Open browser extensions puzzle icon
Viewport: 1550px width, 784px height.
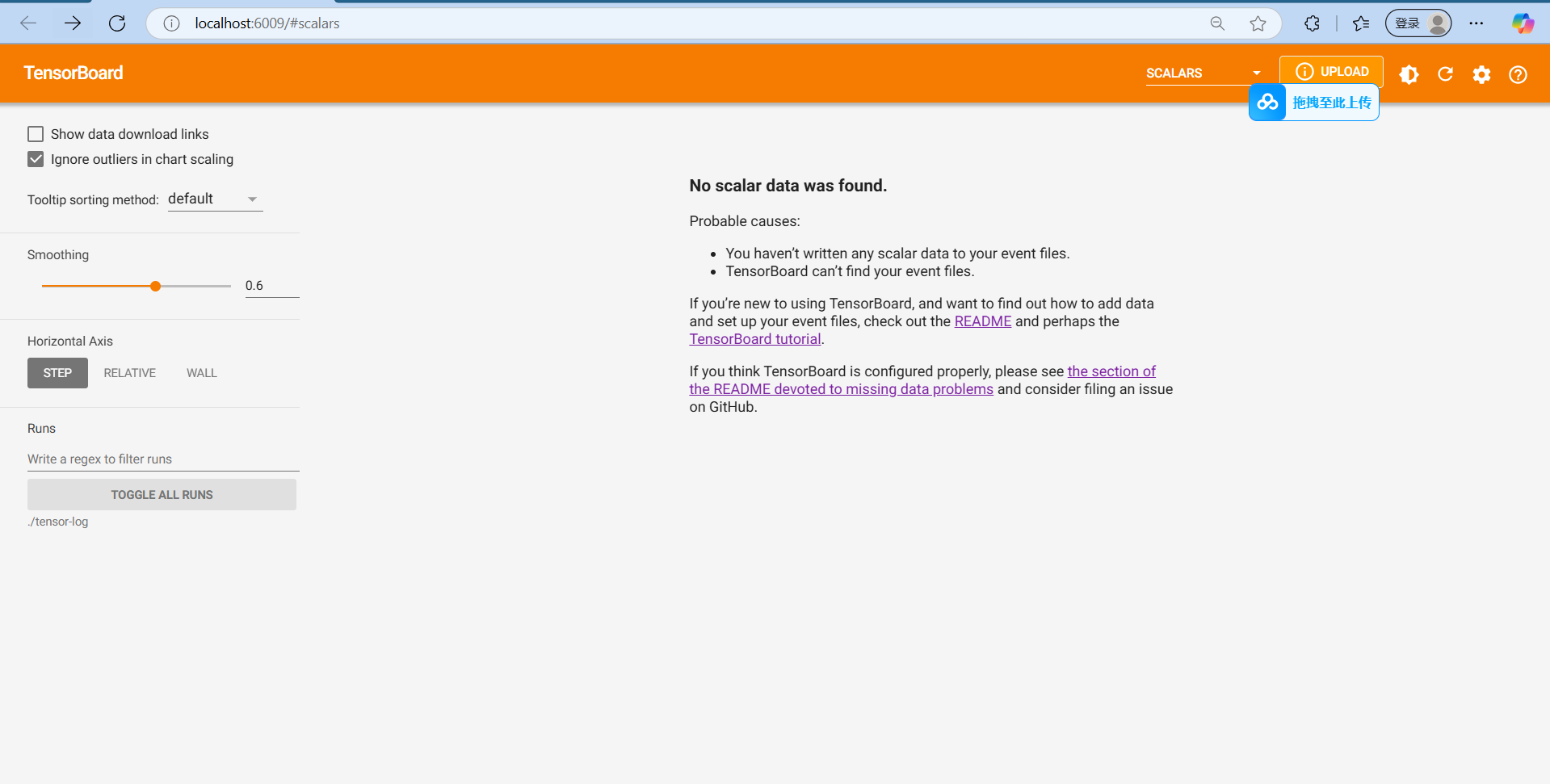click(x=1312, y=23)
